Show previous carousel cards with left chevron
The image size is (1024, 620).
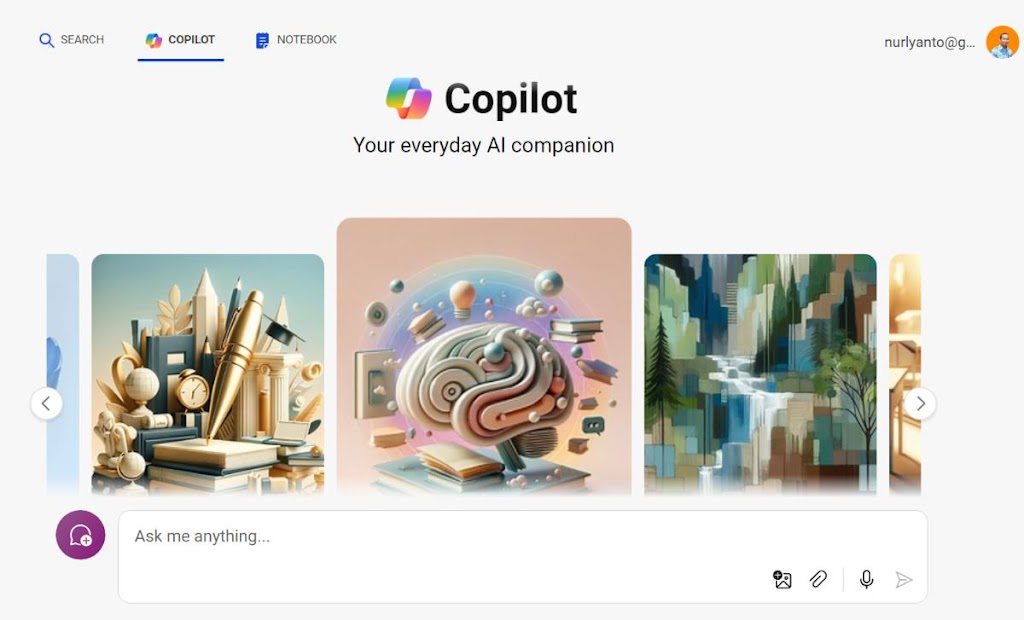click(46, 404)
